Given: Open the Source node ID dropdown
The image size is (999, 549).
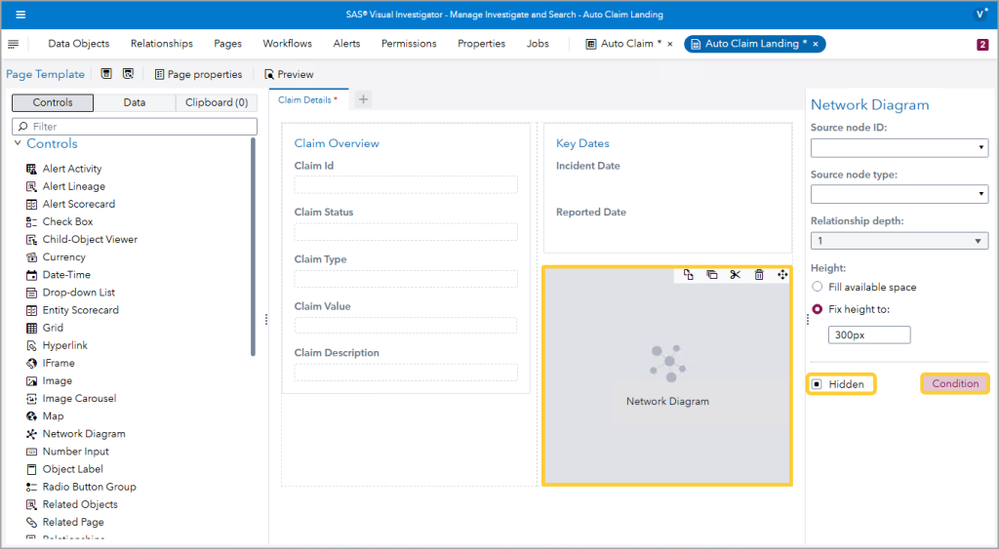Looking at the screenshot, I should pos(899,148).
